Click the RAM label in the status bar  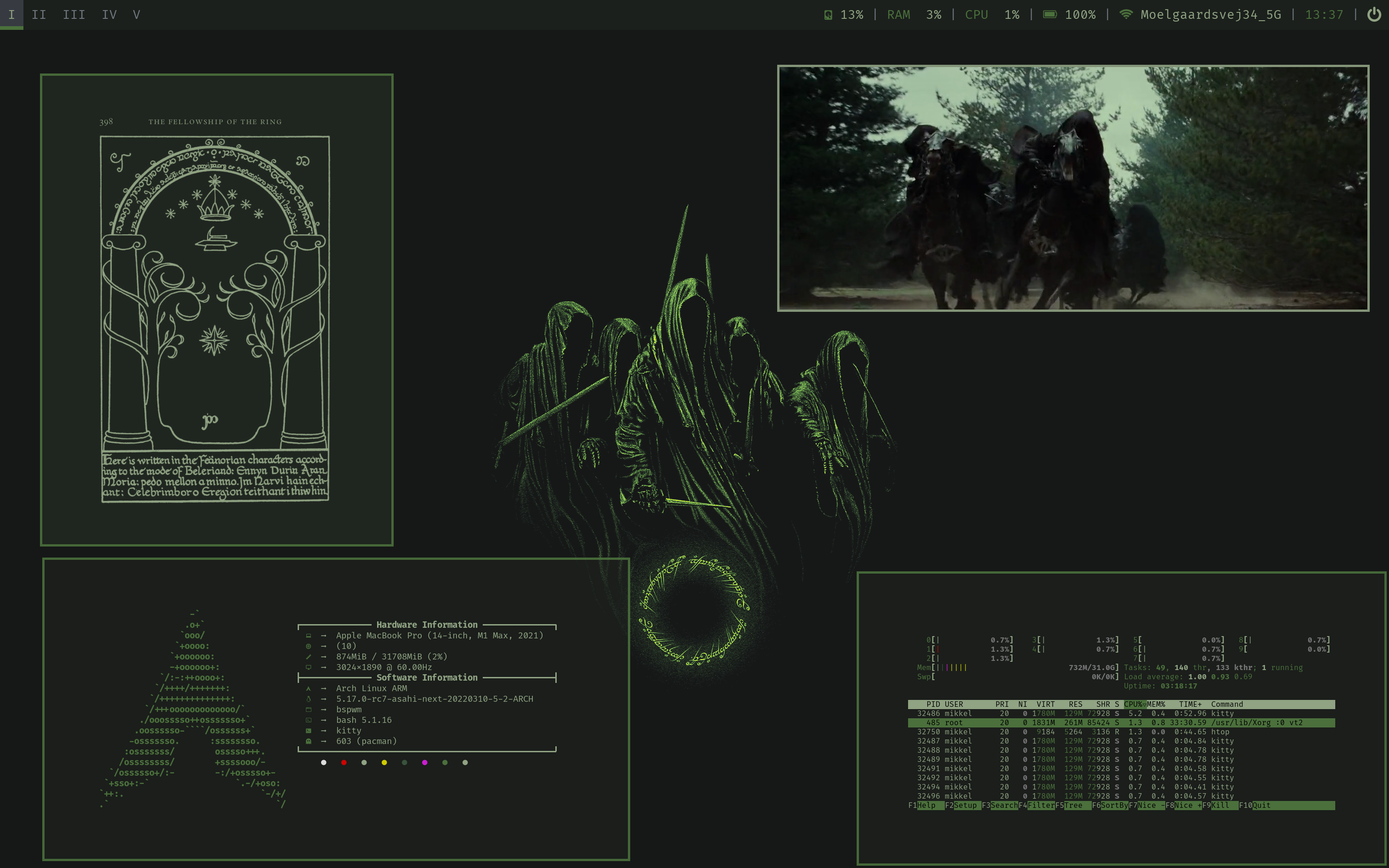tap(898, 14)
